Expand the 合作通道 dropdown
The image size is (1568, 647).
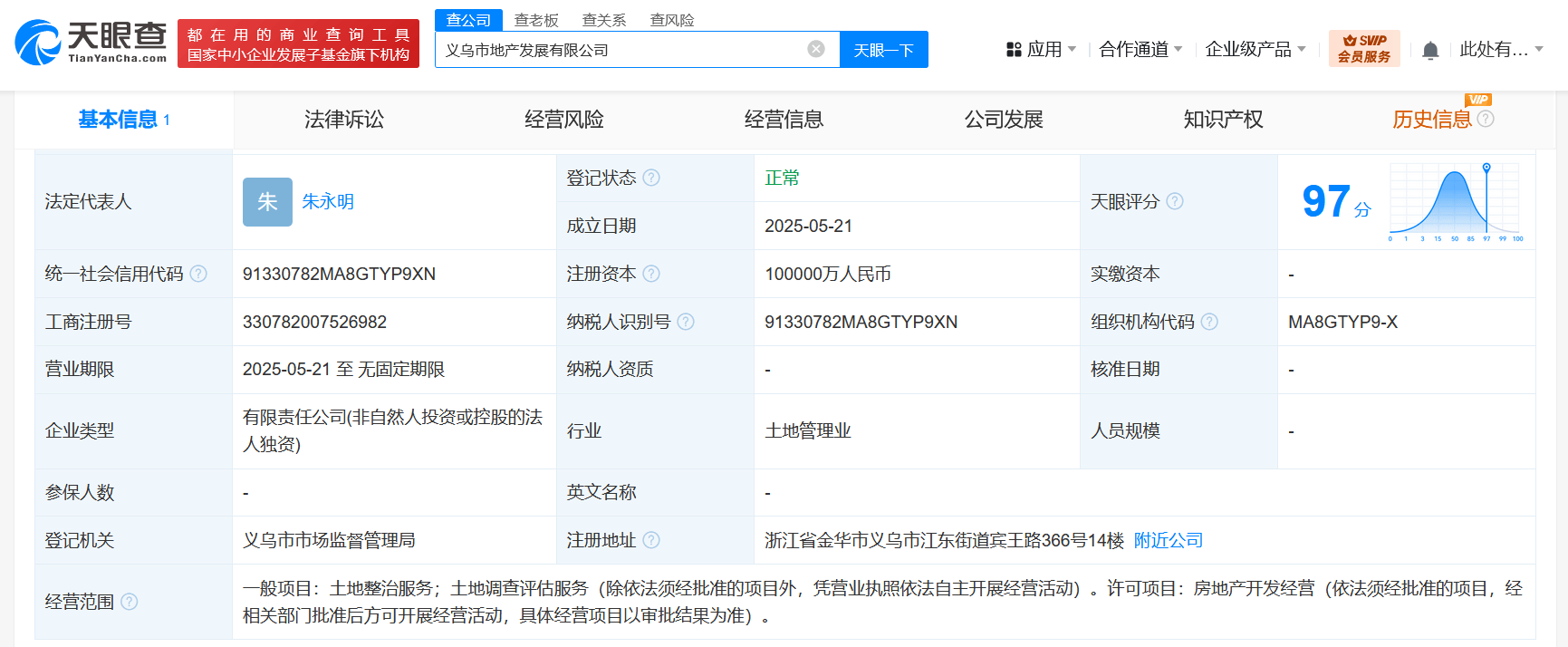(1140, 49)
